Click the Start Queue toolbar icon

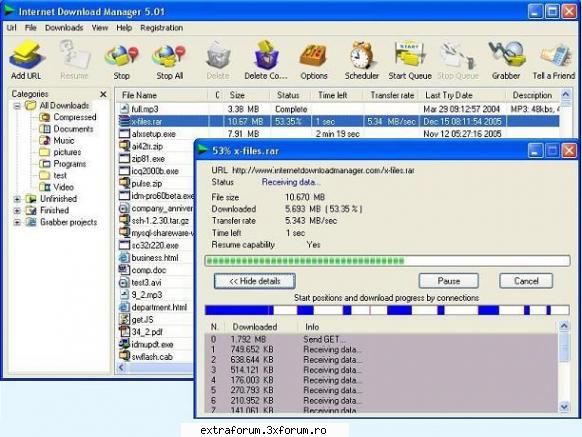pyautogui.click(x=410, y=55)
